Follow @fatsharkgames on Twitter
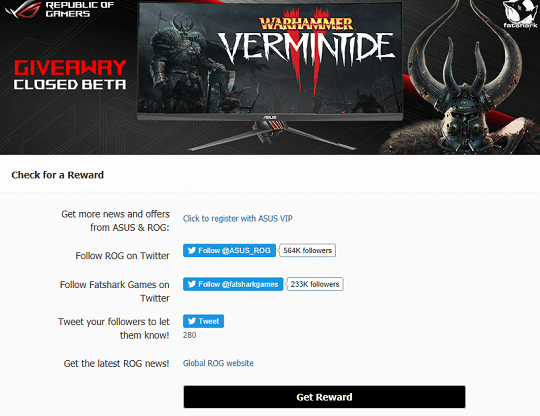Viewport: 540px width, 416px height. pos(233,284)
